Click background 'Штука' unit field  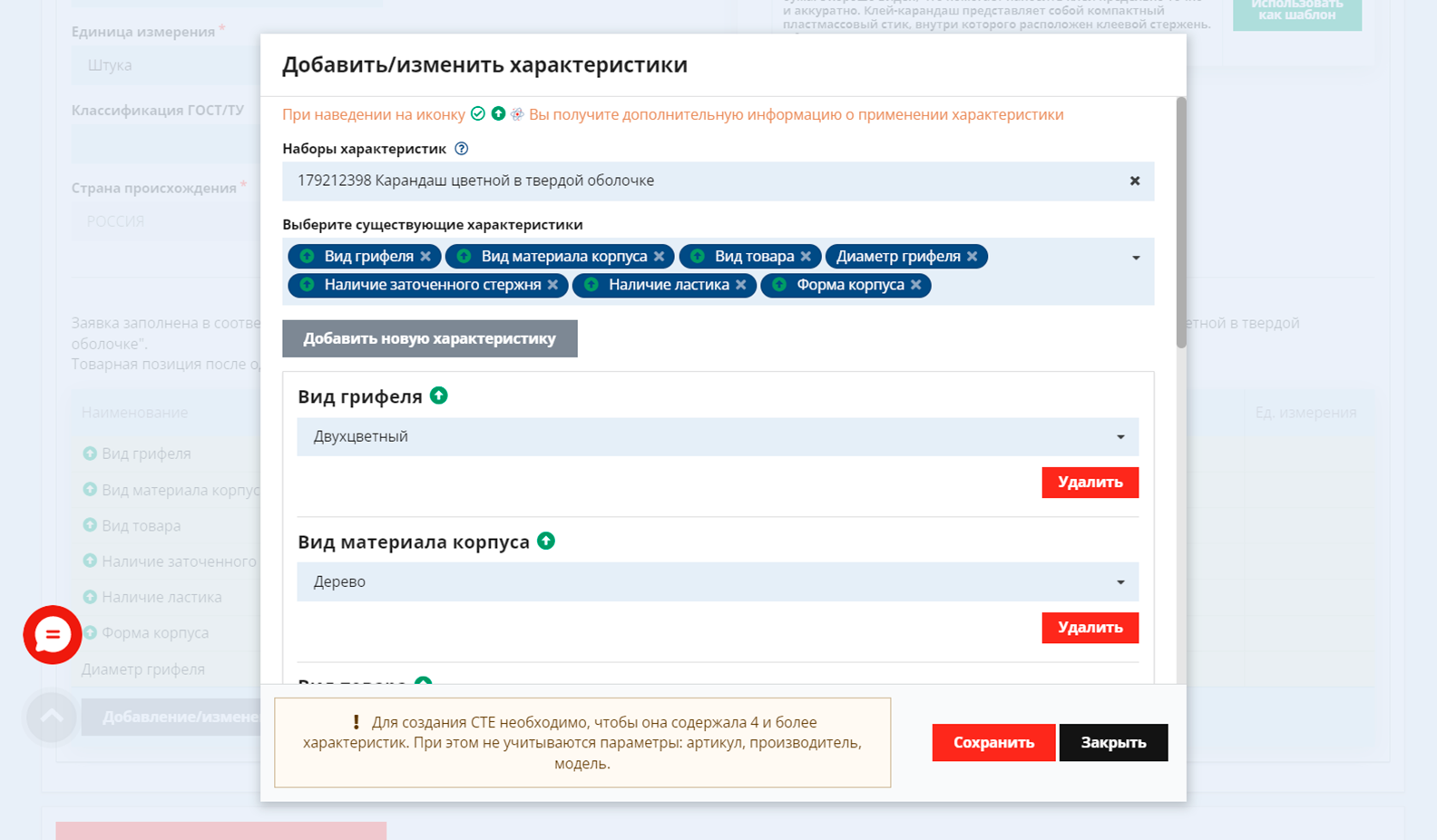click(x=166, y=65)
